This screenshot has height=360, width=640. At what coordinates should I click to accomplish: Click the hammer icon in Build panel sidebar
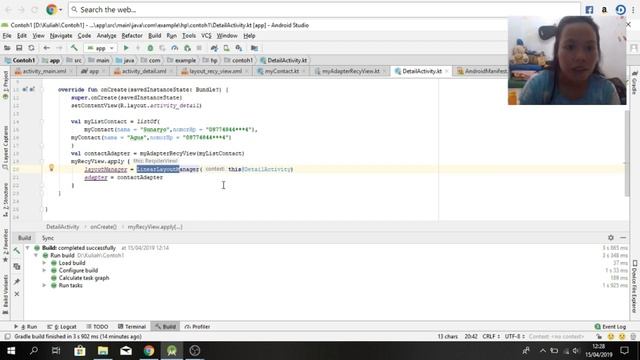coord(17,251)
